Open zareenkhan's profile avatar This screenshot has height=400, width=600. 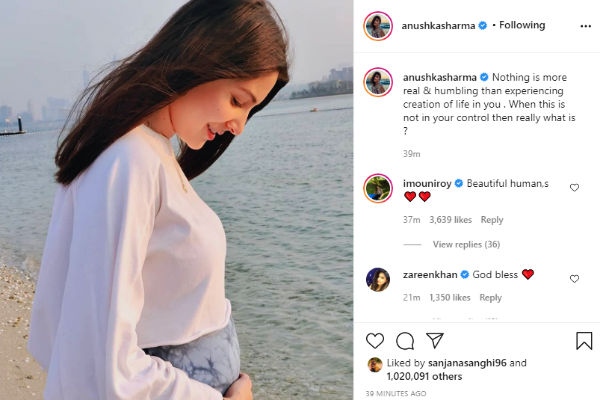[378, 279]
